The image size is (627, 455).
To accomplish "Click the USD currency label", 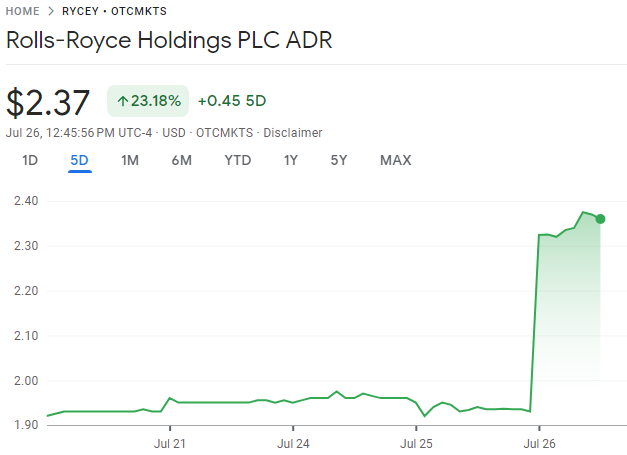I will (174, 133).
